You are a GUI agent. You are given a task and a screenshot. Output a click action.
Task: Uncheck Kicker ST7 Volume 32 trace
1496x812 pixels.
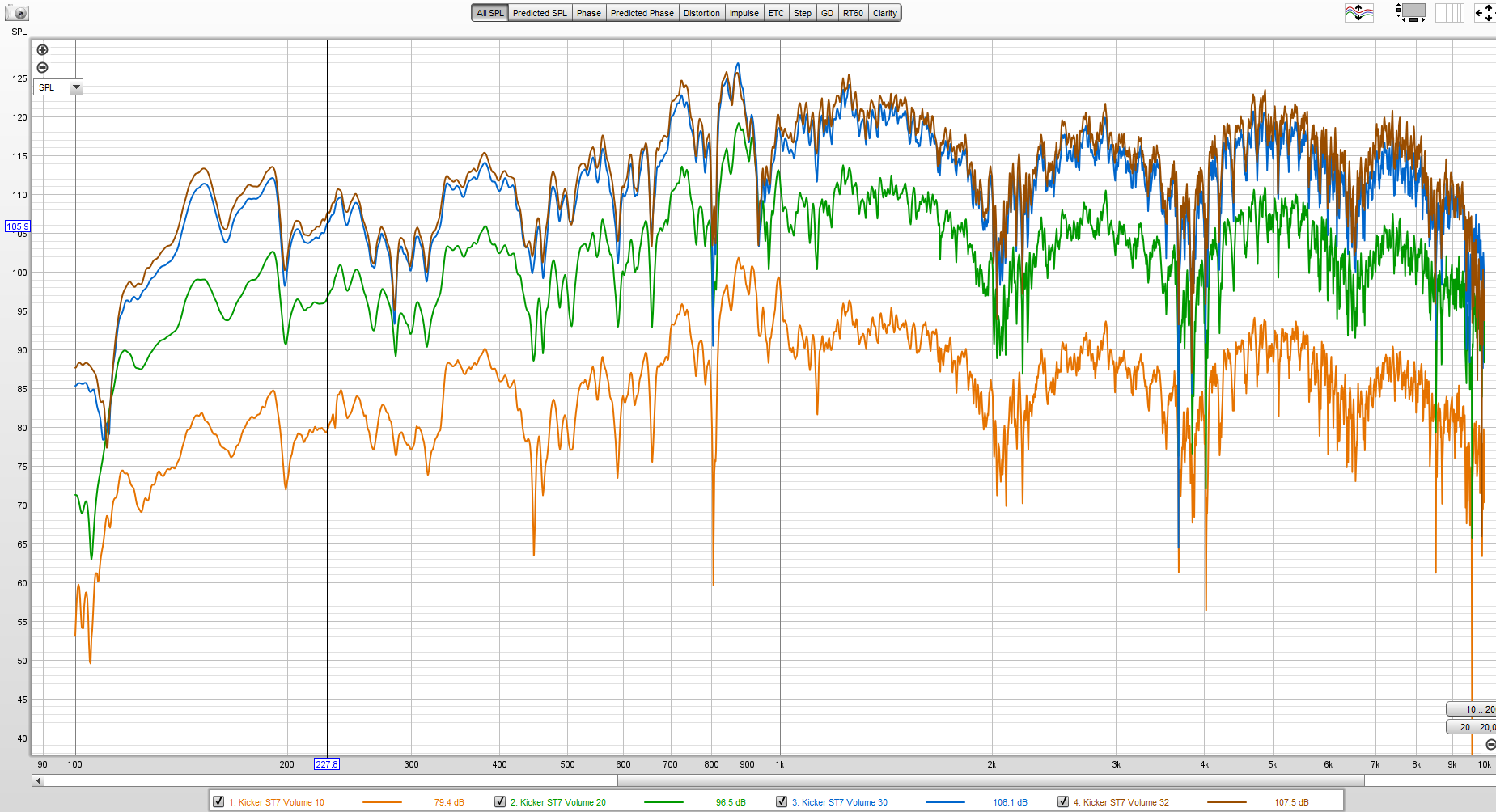point(1063,801)
